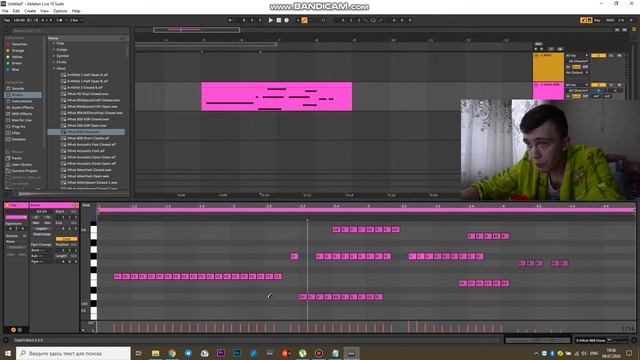Collapse the Hihat folder

(x=54, y=69)
